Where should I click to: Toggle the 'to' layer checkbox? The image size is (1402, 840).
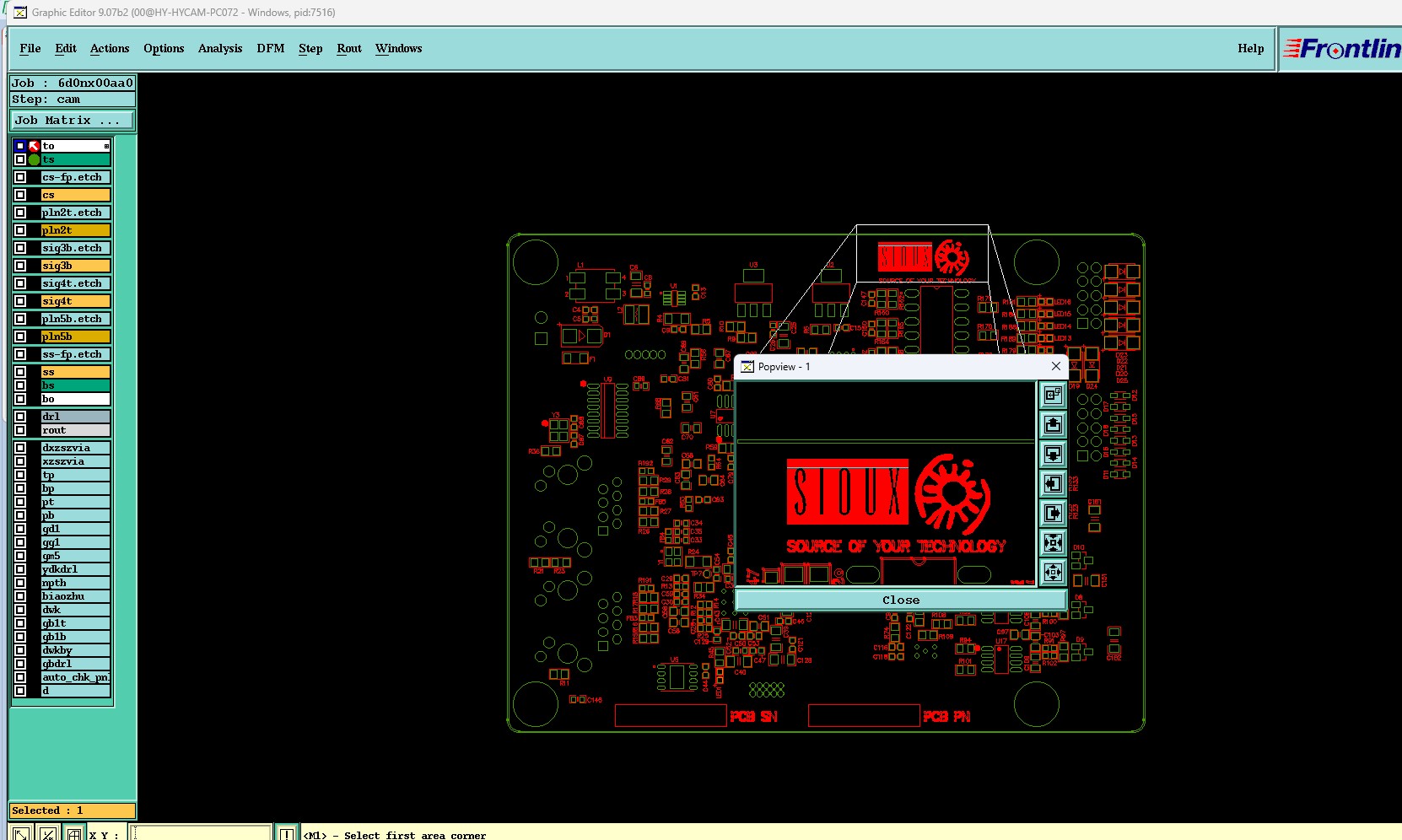(20, 146)
